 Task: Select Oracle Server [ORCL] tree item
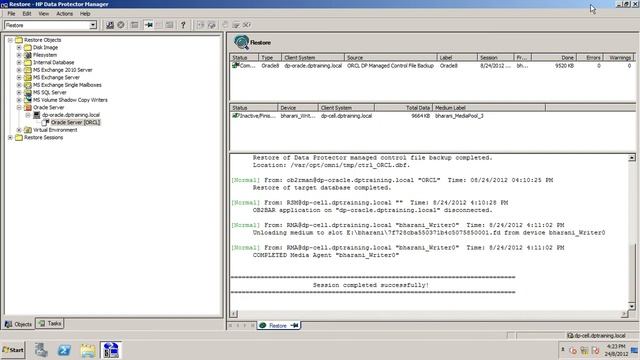click(x=75, y=122)
